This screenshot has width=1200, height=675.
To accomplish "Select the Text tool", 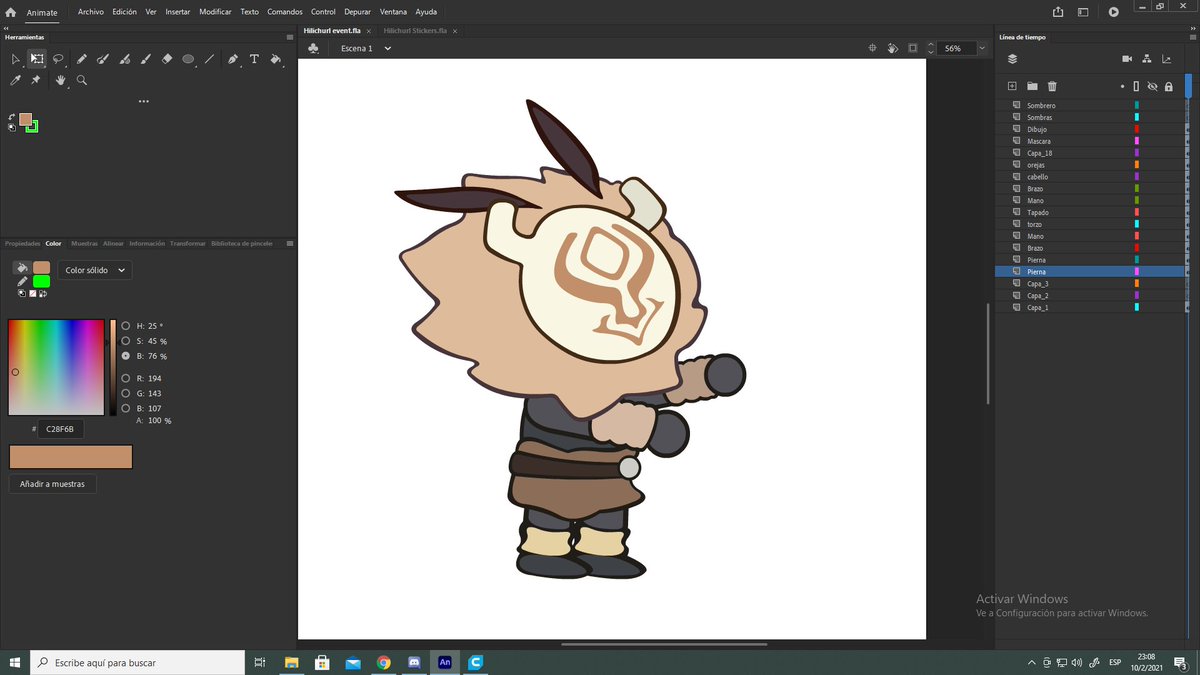I will point(254,59).
